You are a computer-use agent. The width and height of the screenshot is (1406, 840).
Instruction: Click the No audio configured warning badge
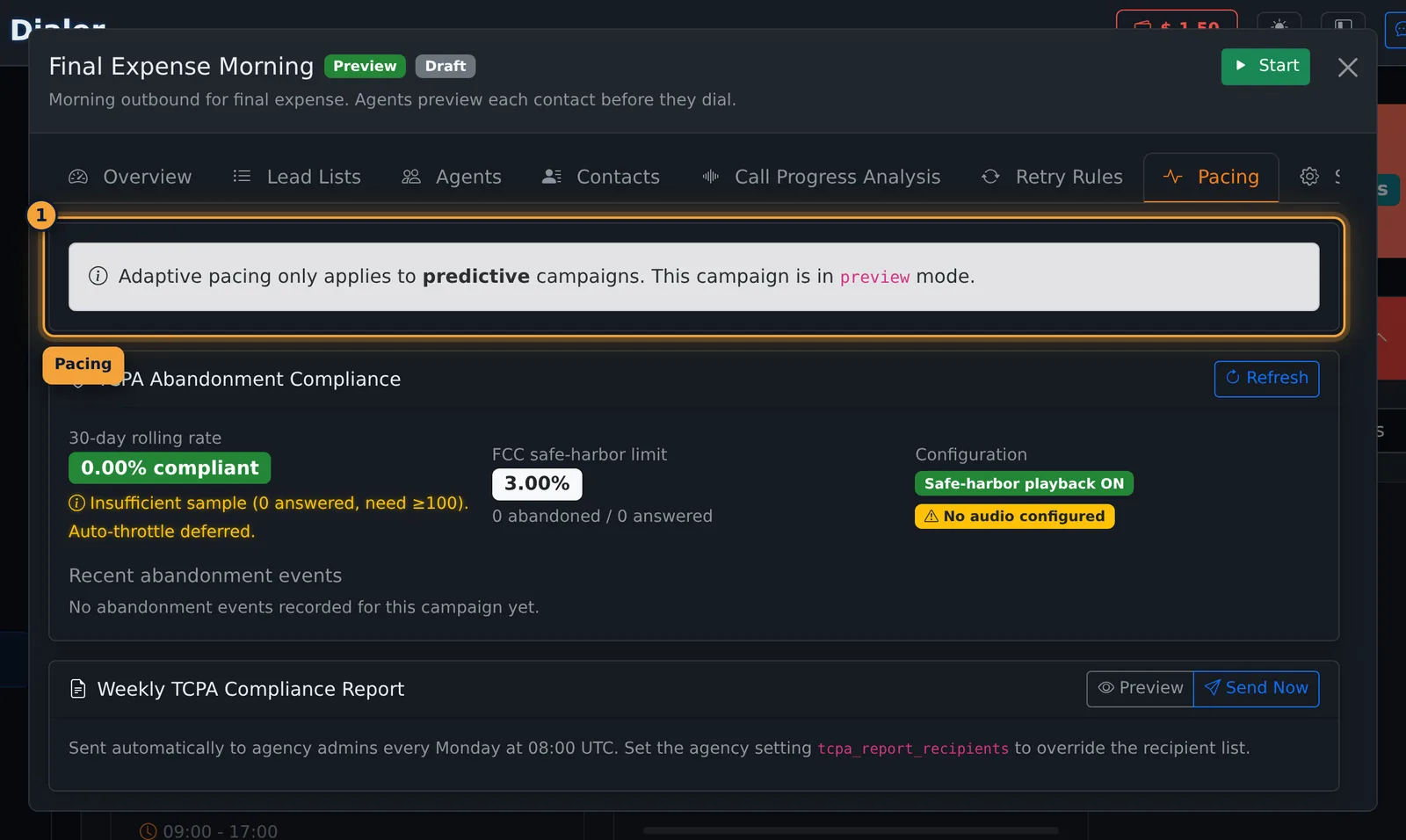coord(1015,517)
